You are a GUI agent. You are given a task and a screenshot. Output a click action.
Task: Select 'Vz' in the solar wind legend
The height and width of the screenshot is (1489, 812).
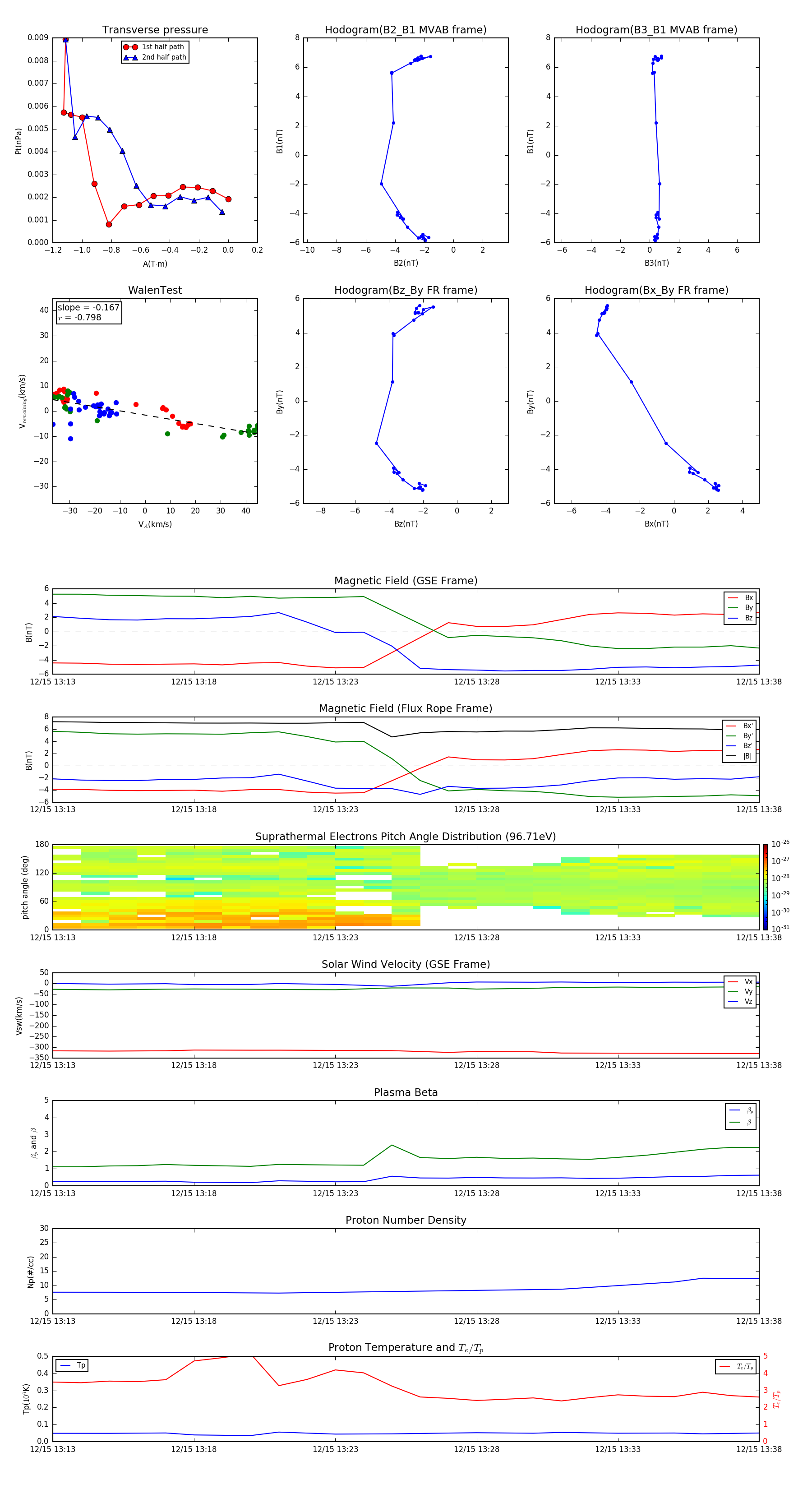click(741, 1002)
